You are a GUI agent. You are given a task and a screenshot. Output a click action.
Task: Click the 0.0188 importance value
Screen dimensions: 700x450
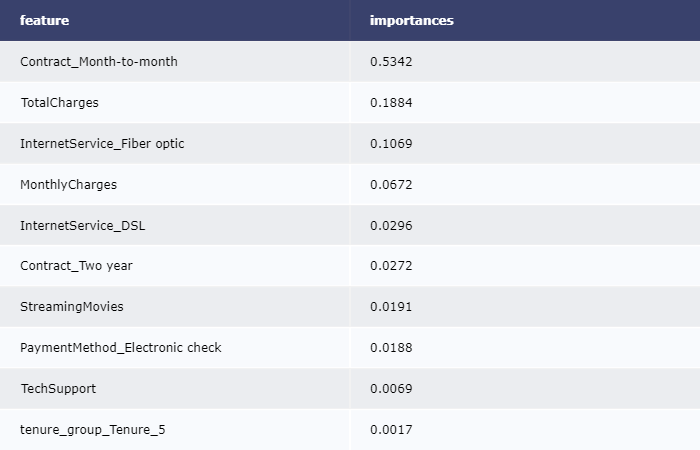tap(391, 348)
